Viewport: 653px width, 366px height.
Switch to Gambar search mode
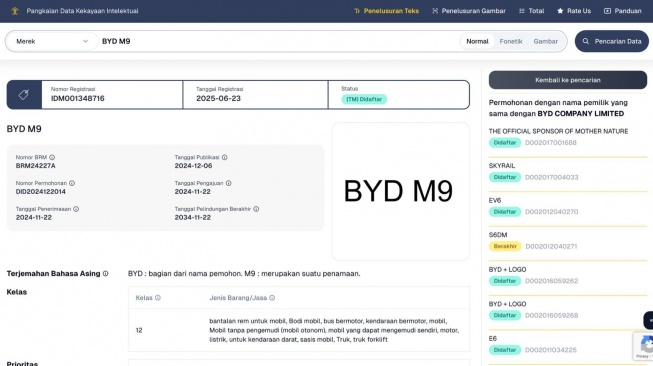546,41
